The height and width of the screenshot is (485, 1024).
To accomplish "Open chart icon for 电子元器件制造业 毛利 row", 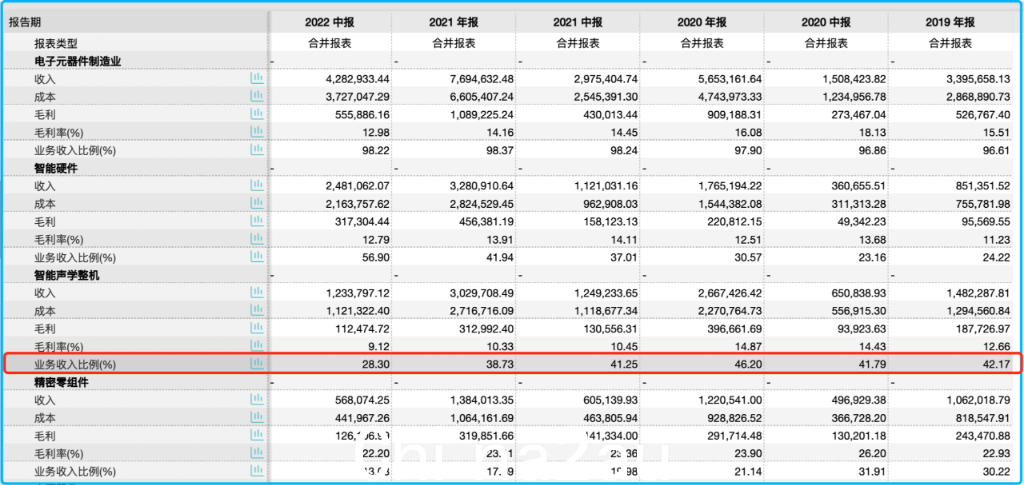I will point(257,114).
